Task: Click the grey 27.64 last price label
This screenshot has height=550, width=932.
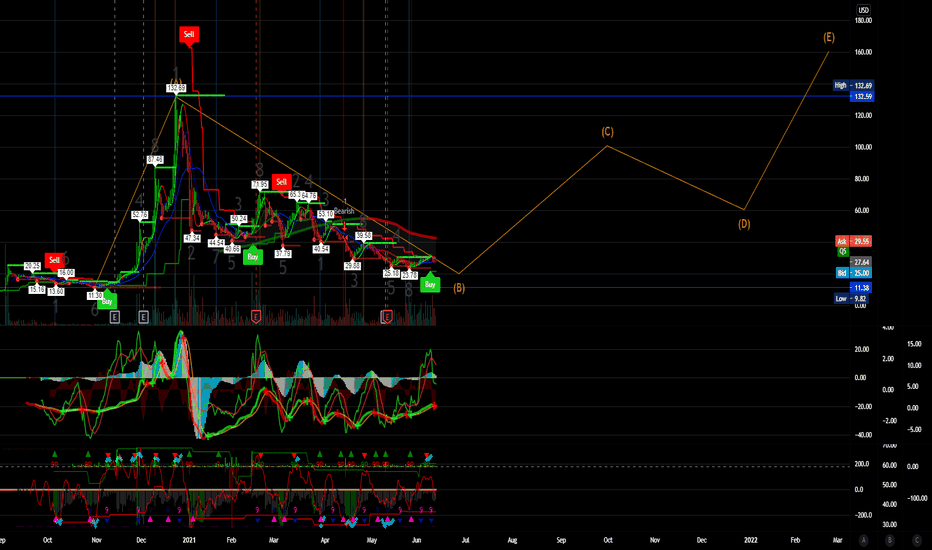Action: coord(861,262)
